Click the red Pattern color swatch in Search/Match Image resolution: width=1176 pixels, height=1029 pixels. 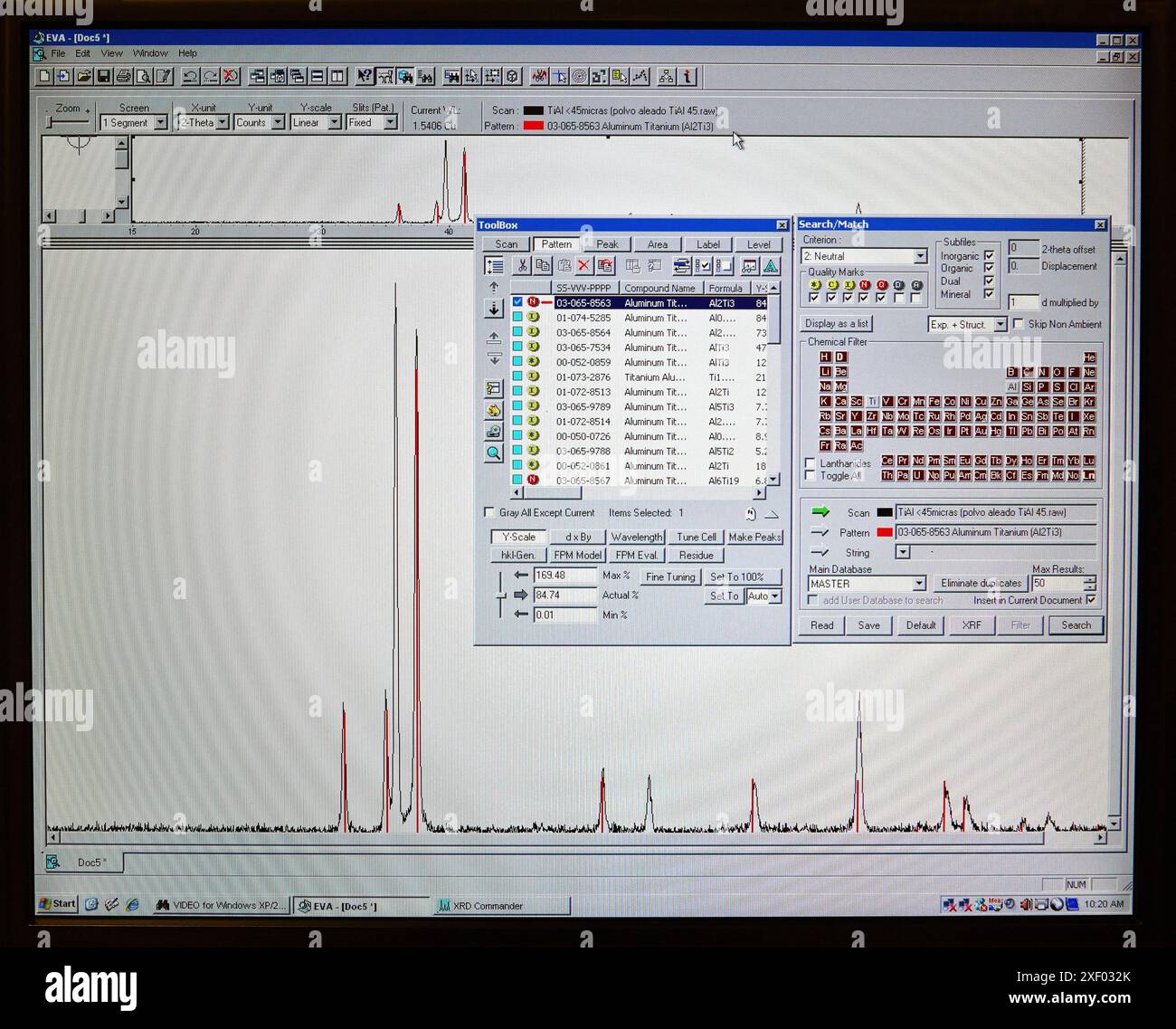(x=884, y=532)
